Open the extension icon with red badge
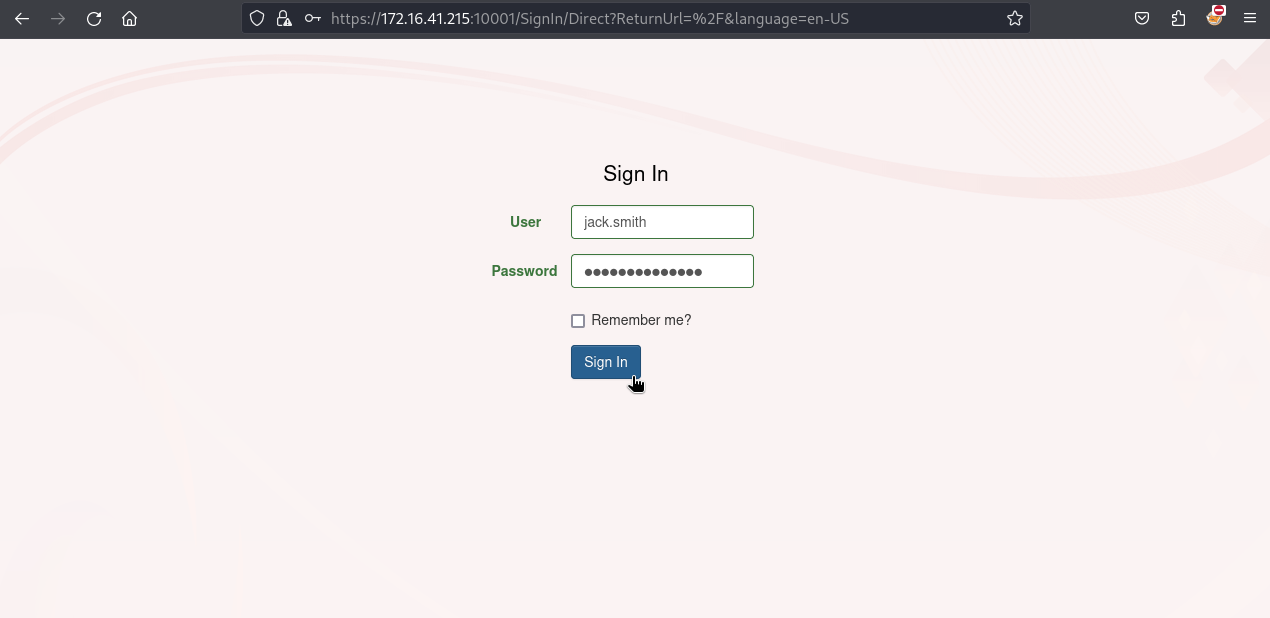Image resolution: width=1270 pixels, height=618 pixels. point(1215,16)
